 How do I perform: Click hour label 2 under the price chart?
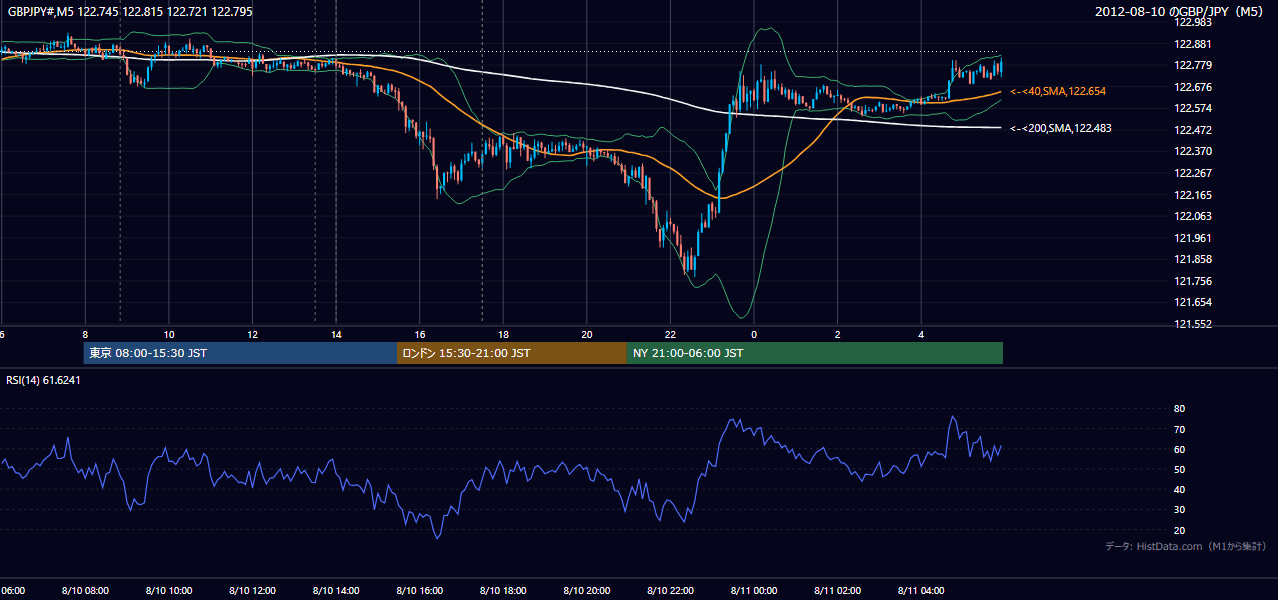(838, 334)
